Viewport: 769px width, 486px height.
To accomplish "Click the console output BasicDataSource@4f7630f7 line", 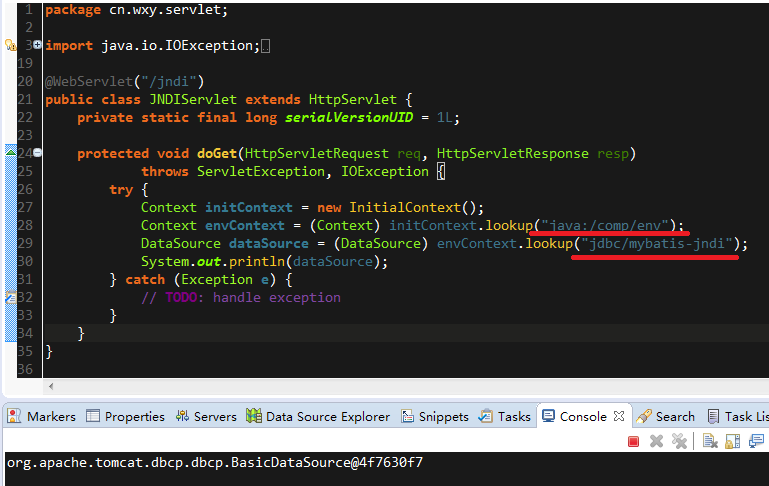I will [215, 462].
